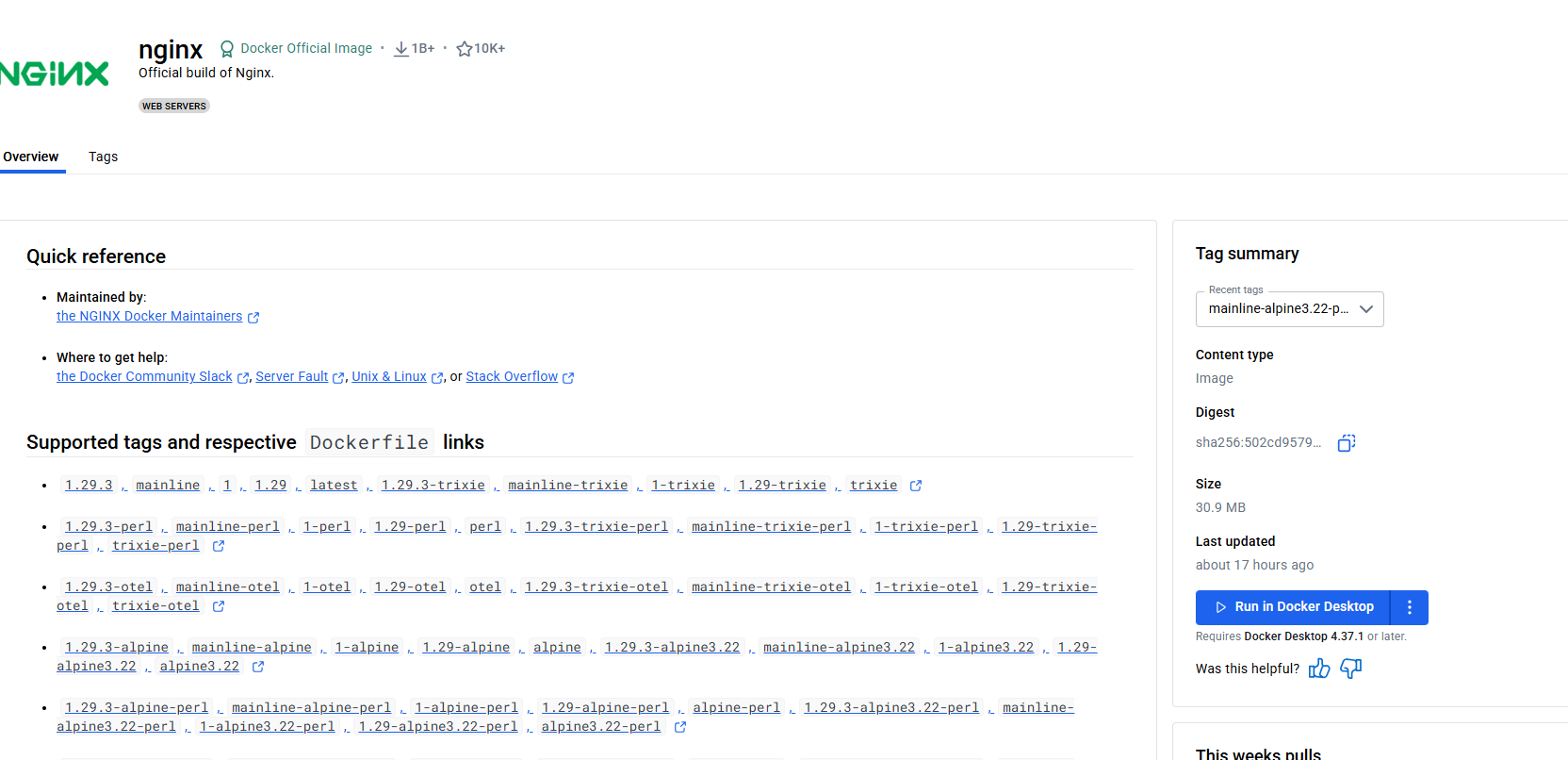Viewport: 1568px width, 760px height.
Task: Click the Docker Official Image badge icon
Action: [x=227, y=49]
